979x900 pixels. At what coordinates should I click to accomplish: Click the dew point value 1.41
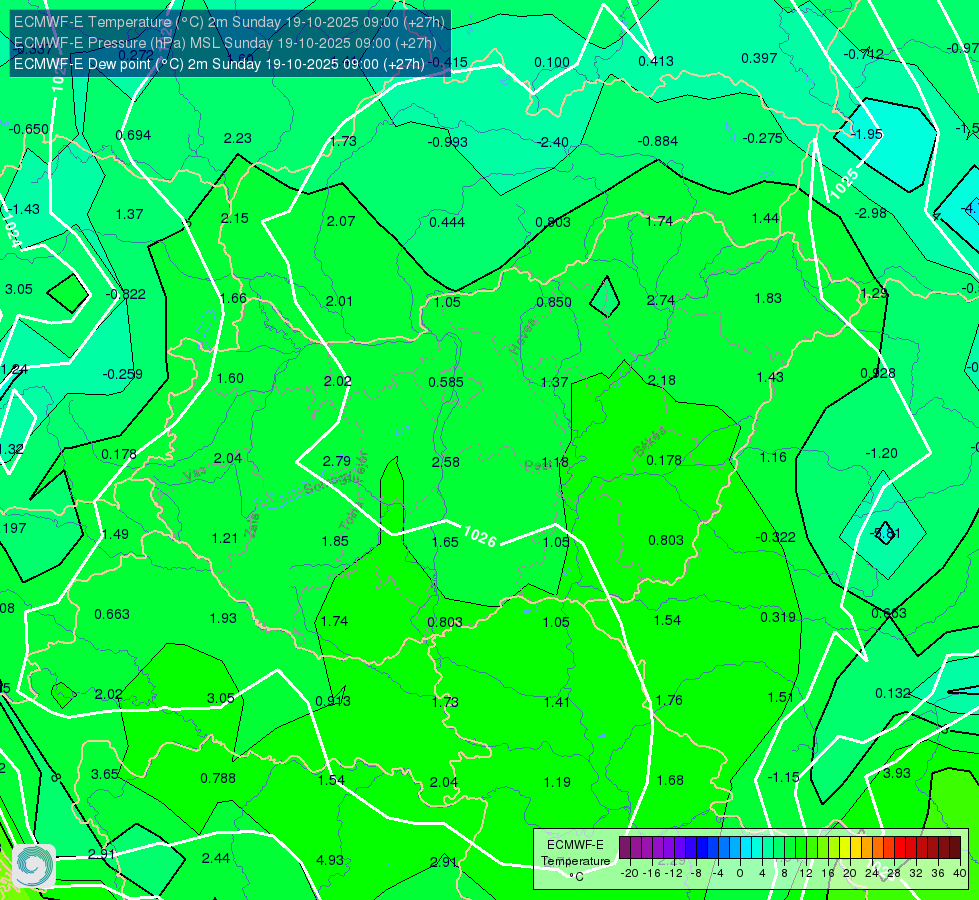(556, 702)
